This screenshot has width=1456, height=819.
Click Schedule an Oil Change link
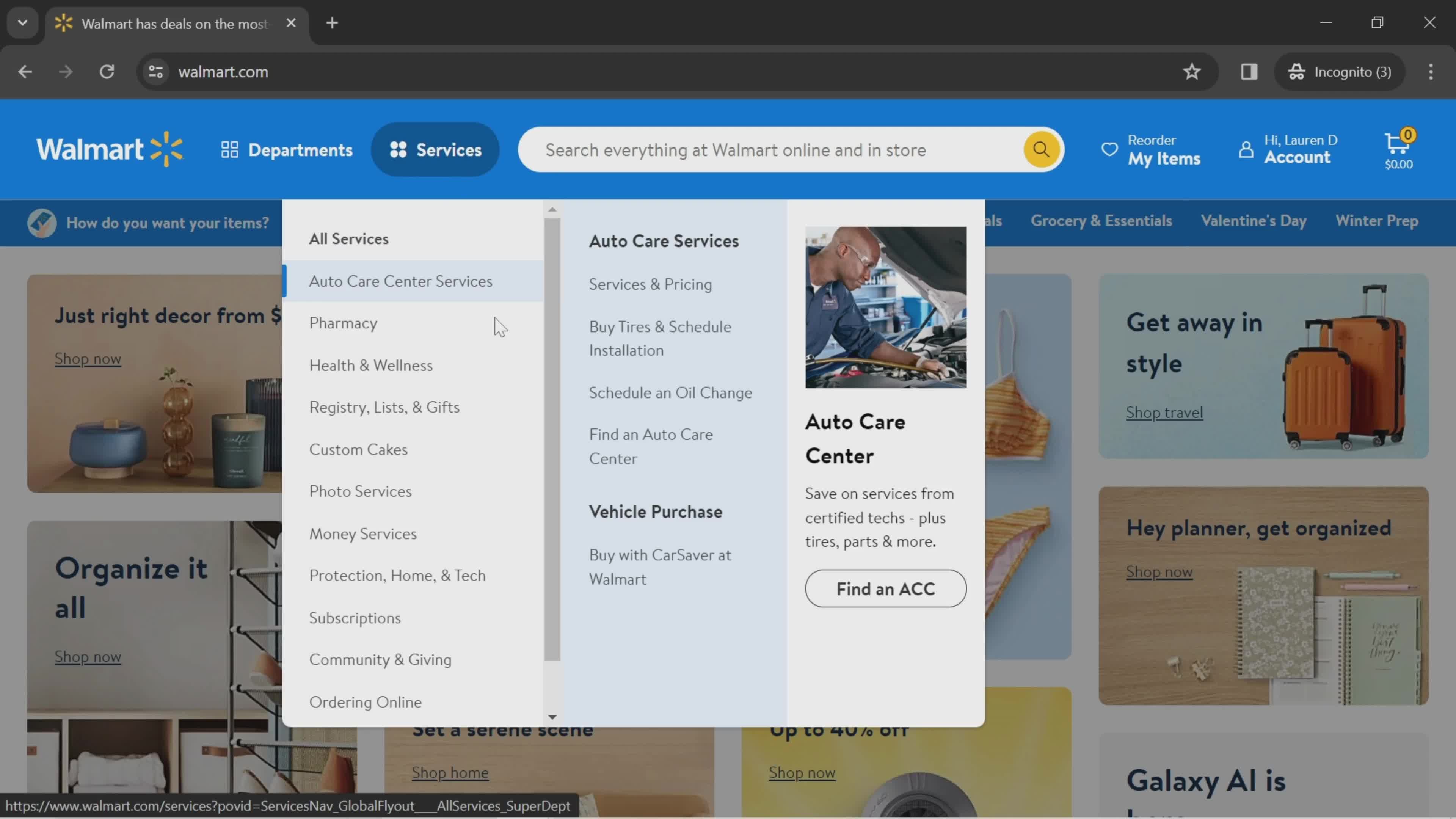[x=670, y=392]
